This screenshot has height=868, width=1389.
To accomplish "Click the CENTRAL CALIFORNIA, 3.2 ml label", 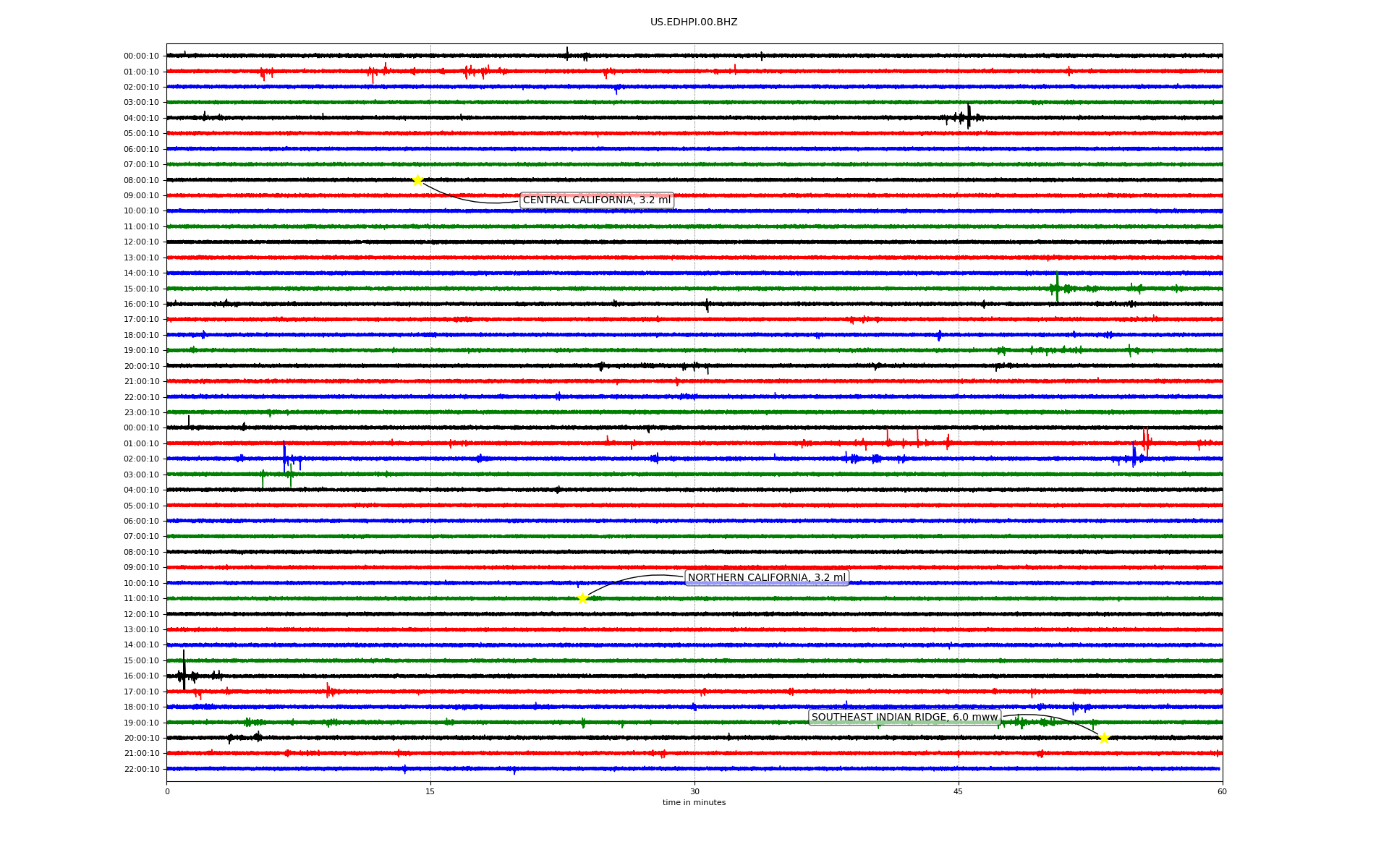I will [x=596, y=200].
